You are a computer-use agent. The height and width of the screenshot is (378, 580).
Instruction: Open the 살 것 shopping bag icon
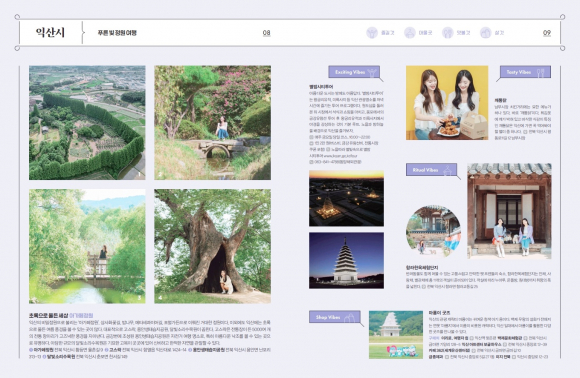(x=485, y=33)
